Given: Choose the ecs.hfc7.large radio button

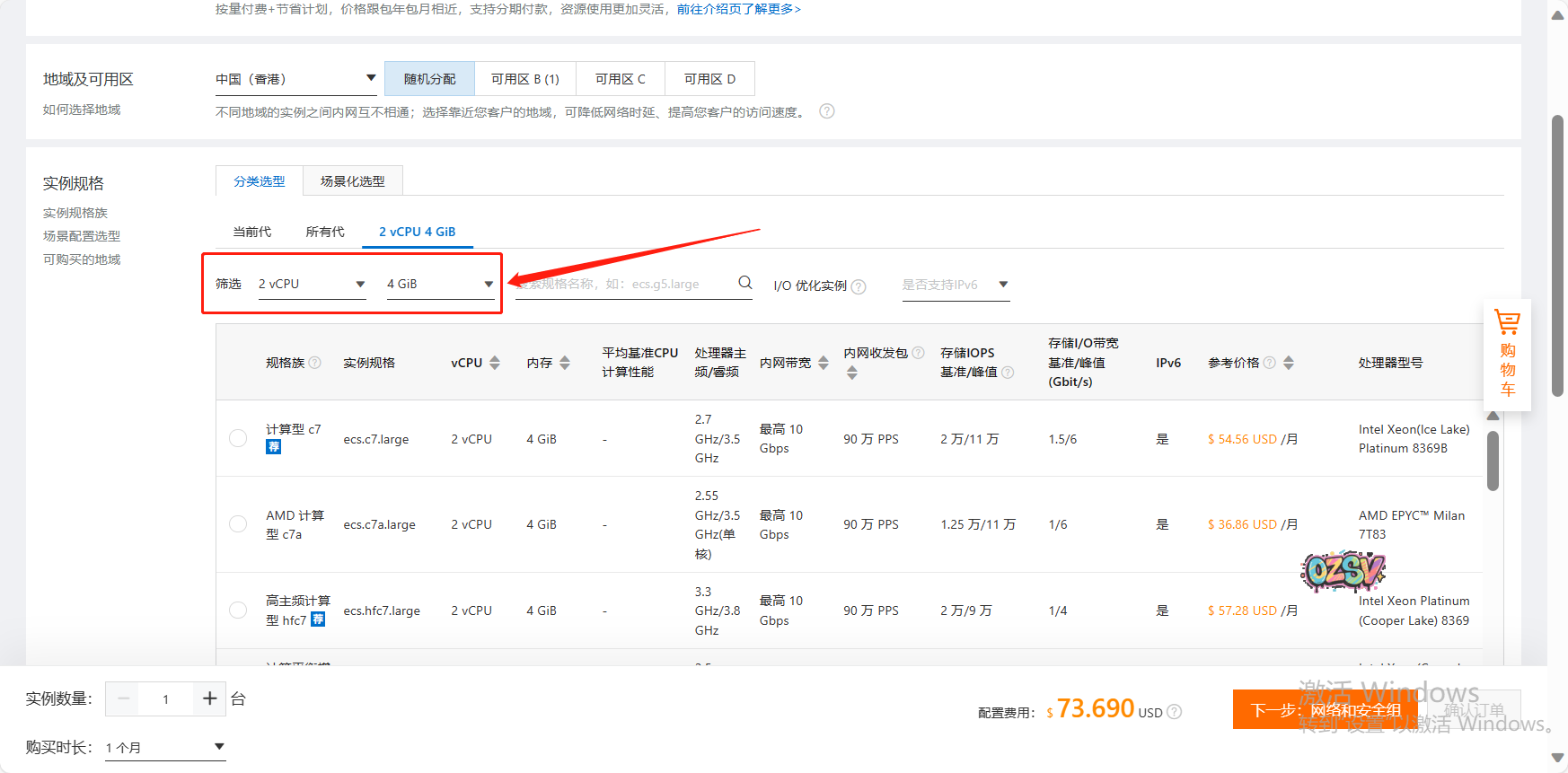Looking at the screenshot, I should coord(238,610).
